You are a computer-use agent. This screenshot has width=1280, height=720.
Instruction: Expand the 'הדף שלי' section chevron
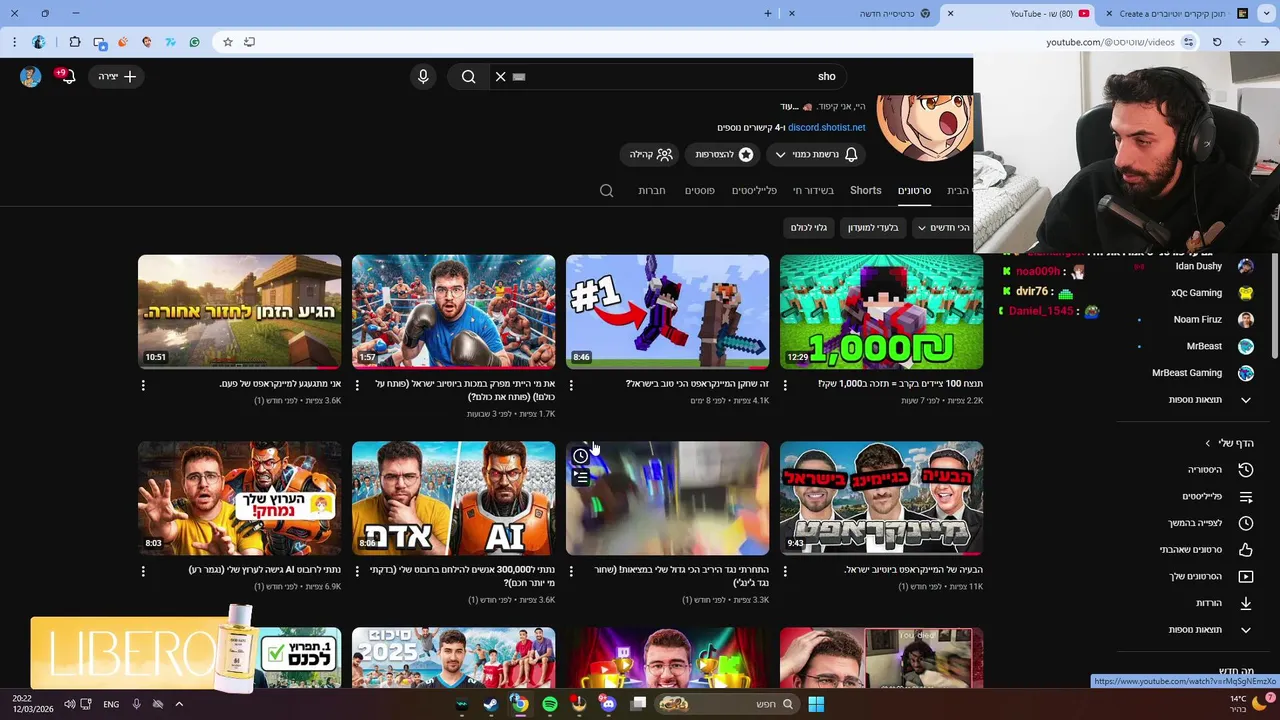(1208, 443)
